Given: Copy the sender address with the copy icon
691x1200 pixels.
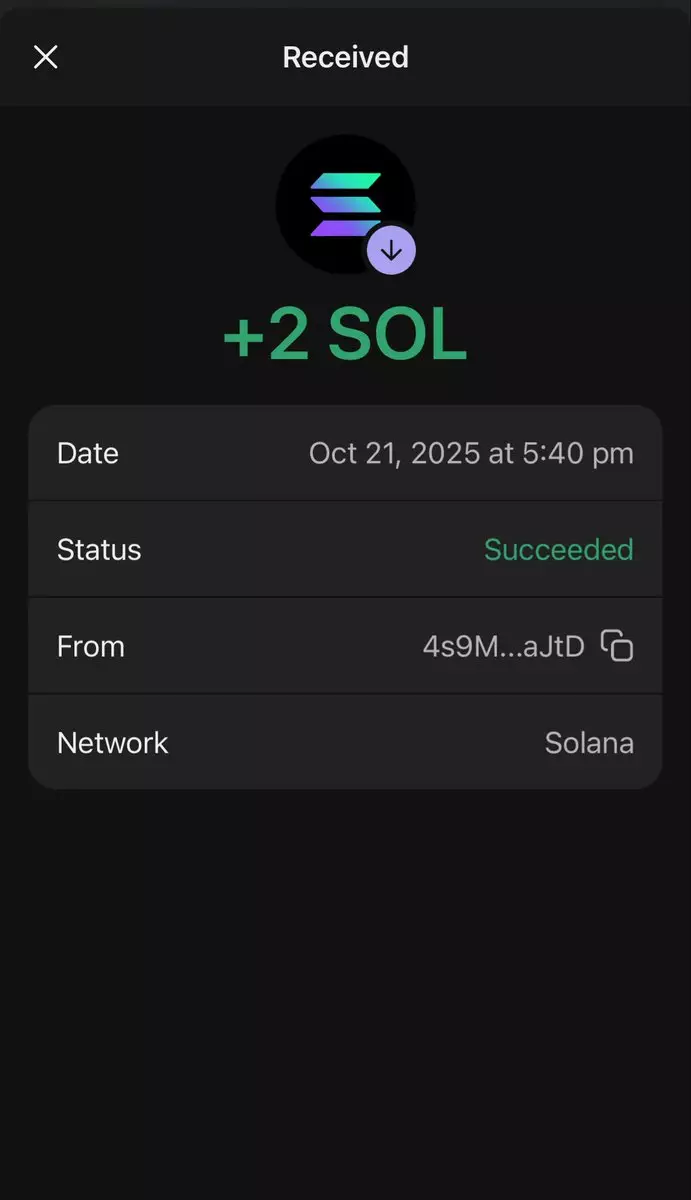Looking at the screenshot, I should 617,646.
